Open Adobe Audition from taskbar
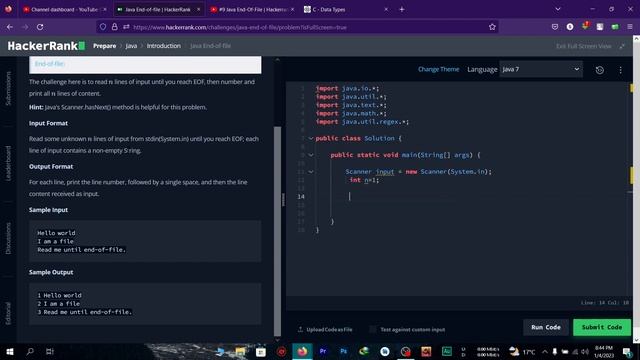 (x=447, y=351)
